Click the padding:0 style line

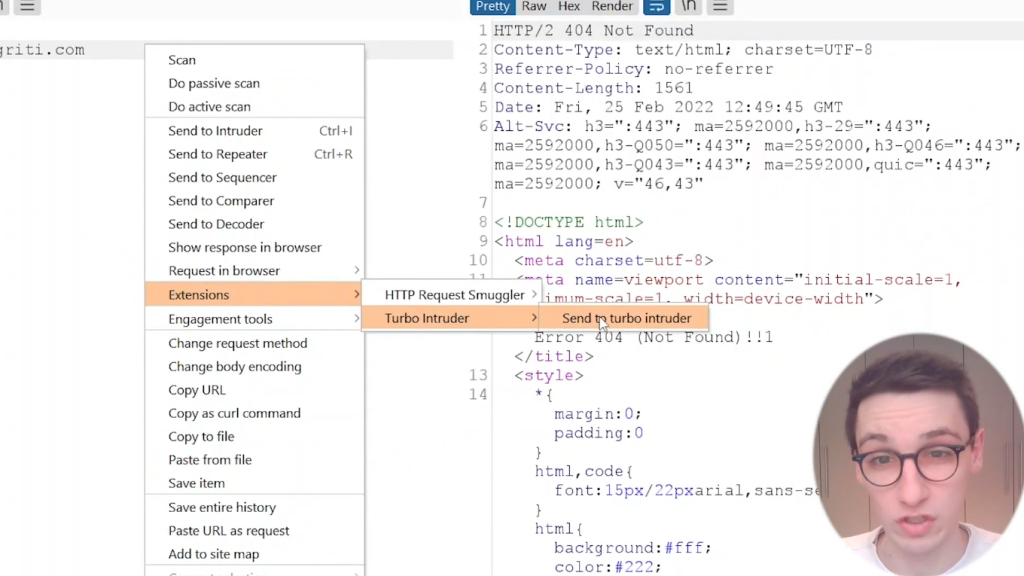point(599,433)
